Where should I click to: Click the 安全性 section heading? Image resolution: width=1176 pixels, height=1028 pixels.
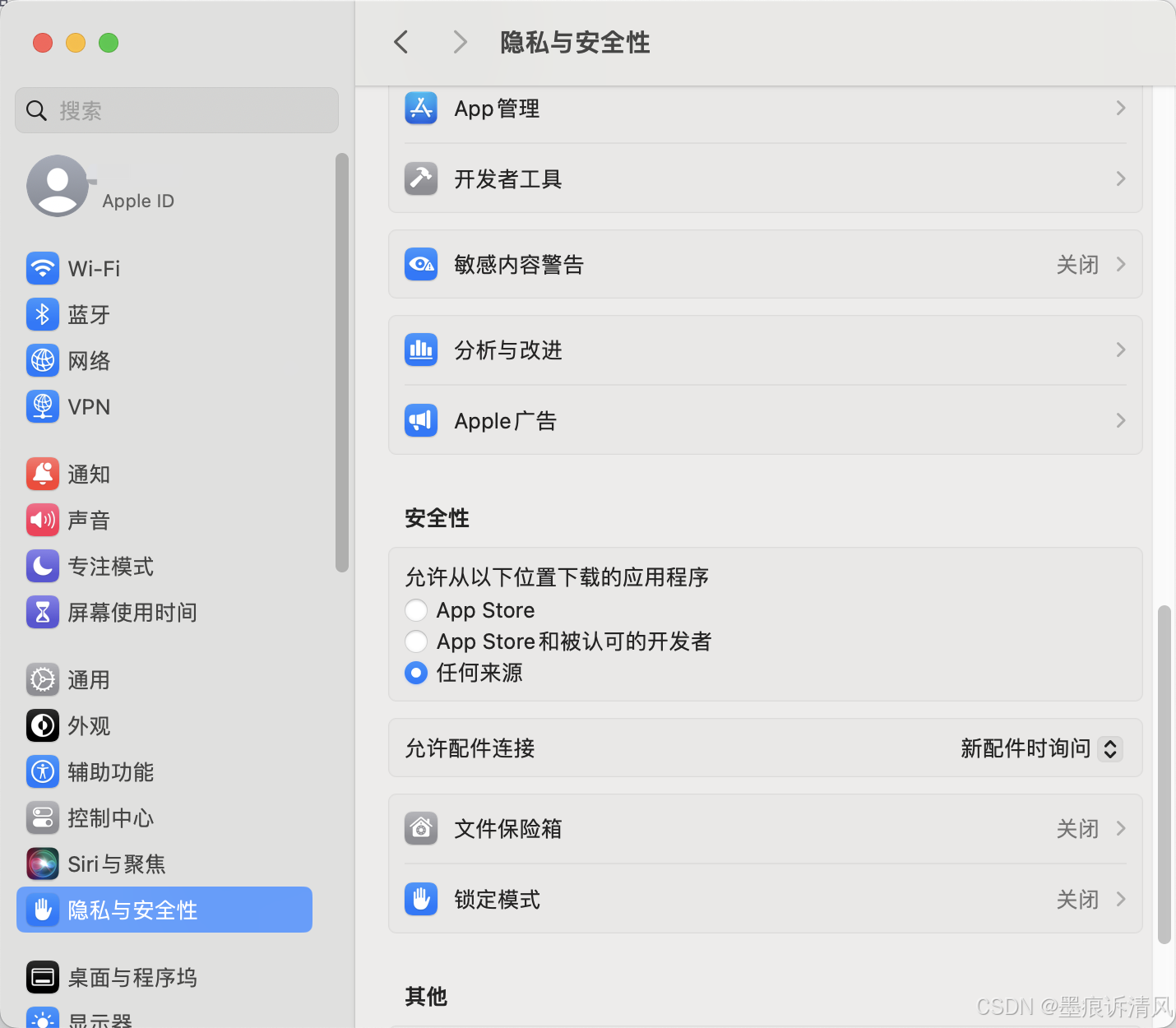(x=437, y=518)
